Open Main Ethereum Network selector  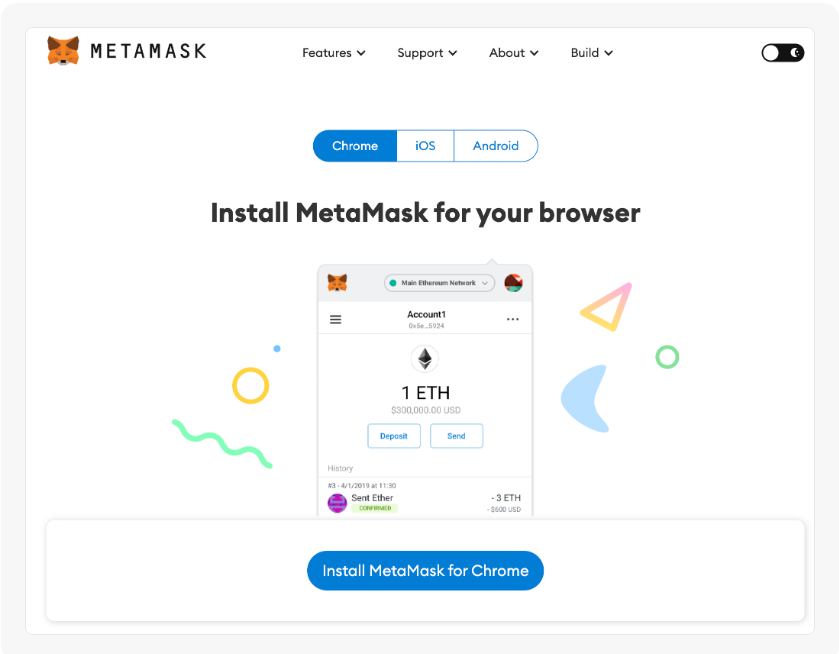tap(439, 283)
